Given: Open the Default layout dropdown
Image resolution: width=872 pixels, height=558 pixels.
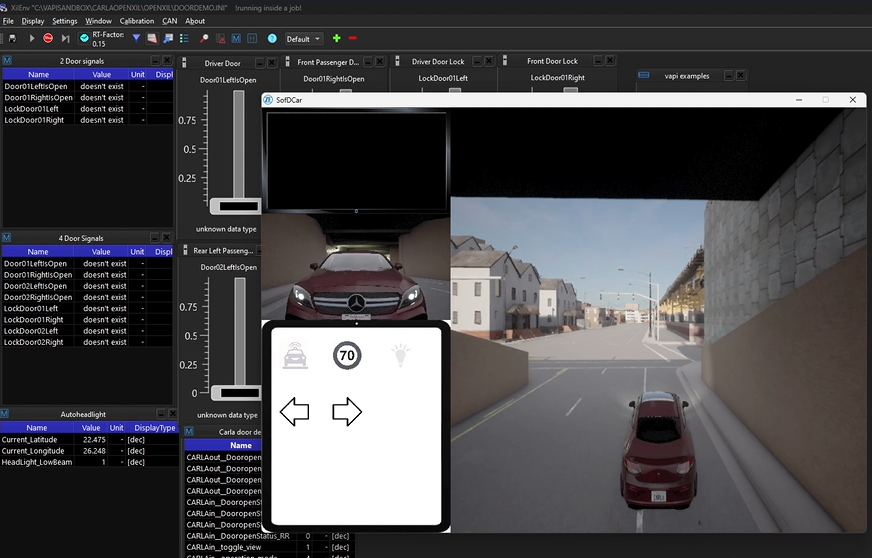Looking at the screenshot, I should [303, 39].
